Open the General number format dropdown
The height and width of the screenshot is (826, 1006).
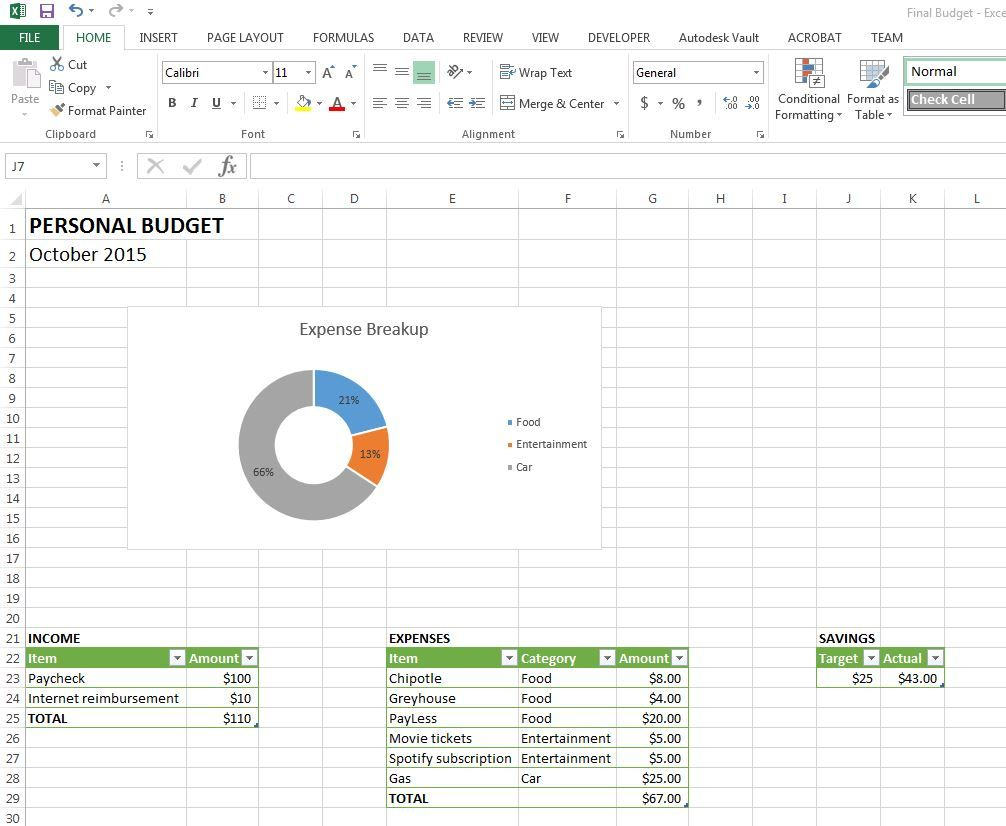(x=756, y=73)
